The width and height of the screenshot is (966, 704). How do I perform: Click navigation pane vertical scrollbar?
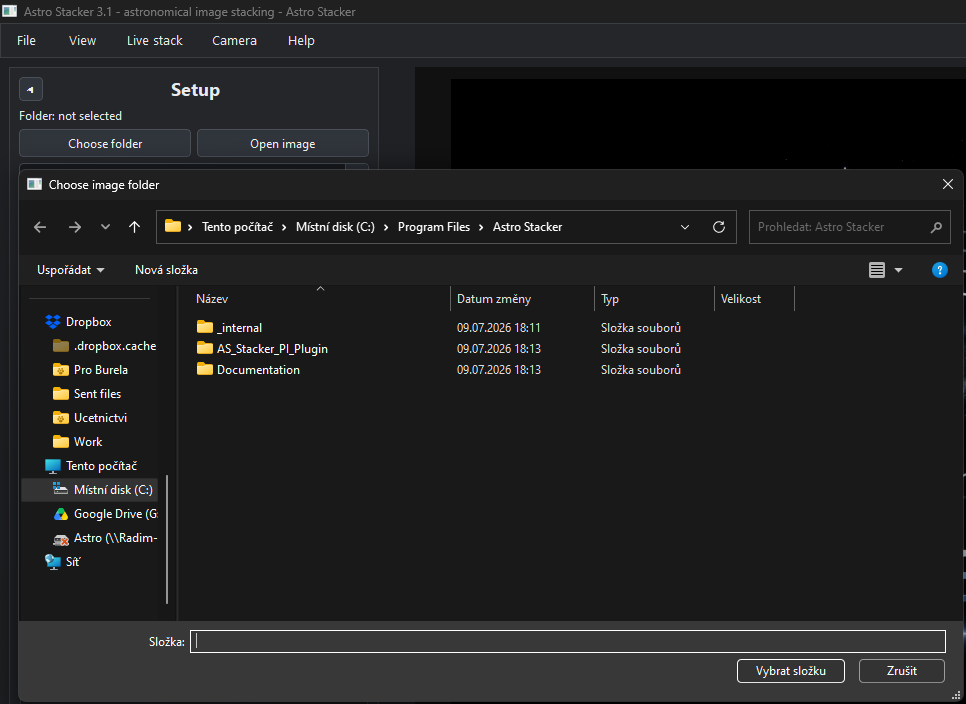point(167,539)
